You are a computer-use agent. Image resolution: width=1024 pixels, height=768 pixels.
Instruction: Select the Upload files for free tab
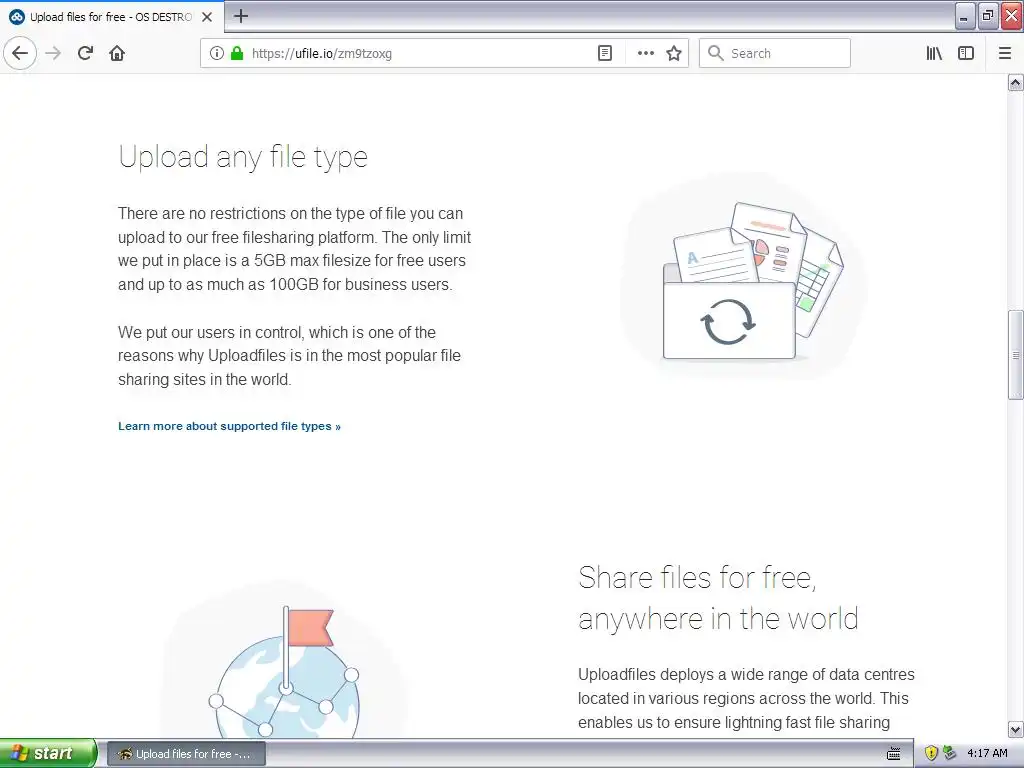pyautogui.click(x=112, y=17)
